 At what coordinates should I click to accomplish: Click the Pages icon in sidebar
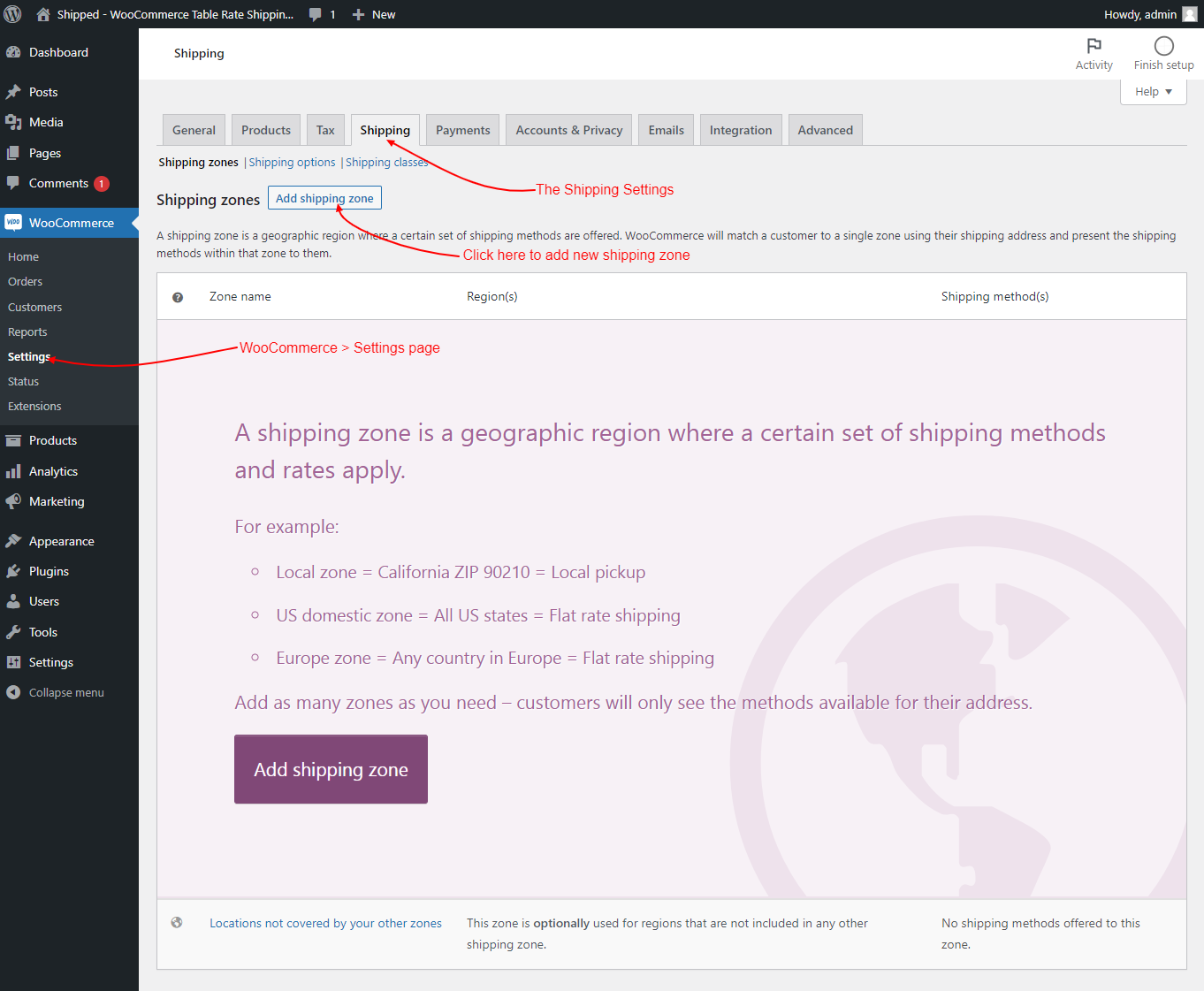click(13, 153)
